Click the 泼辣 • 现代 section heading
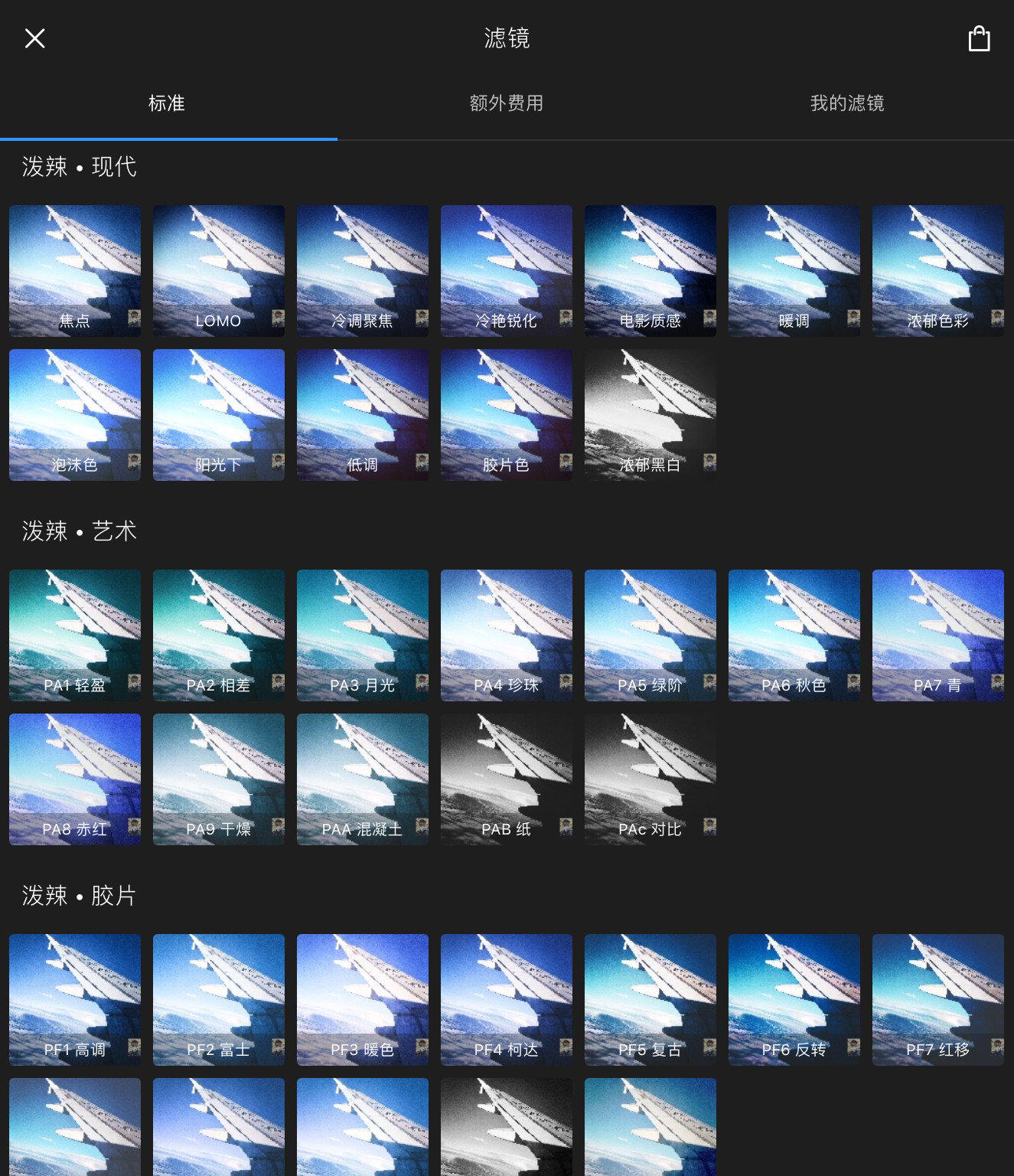Screen dimensions: 1014x1176 [80, 167]
